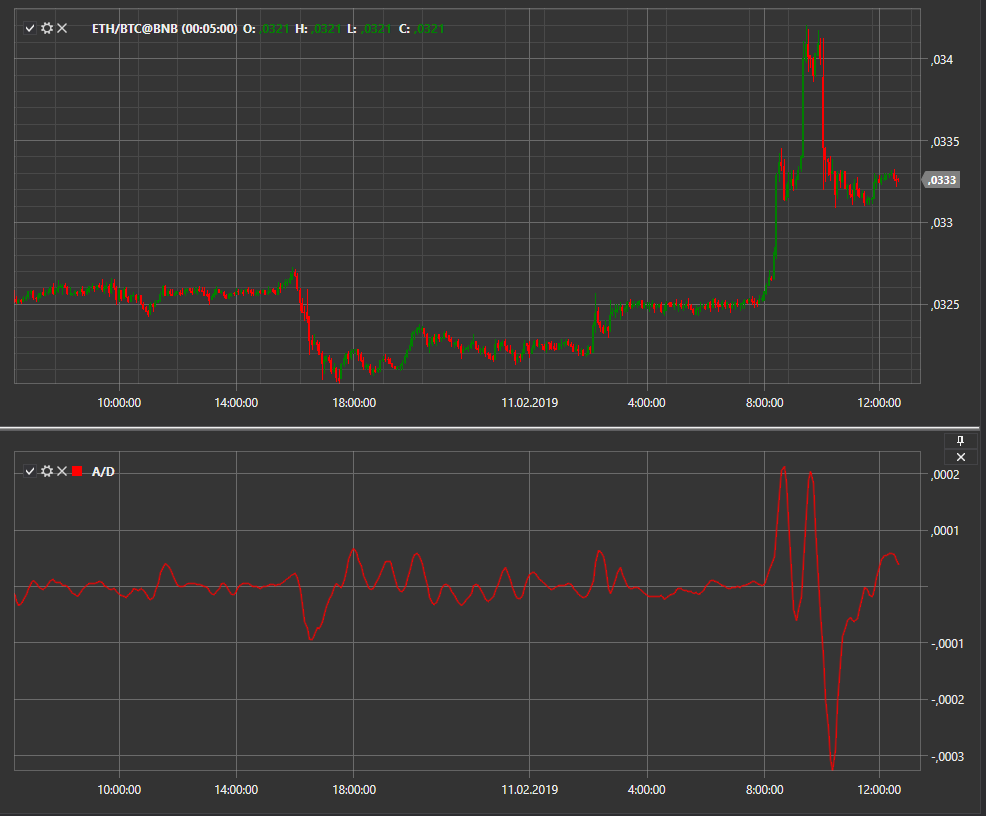Click the -,0003 label on the A/D value axis
The image size is (986, 816).
coord(946,756)
